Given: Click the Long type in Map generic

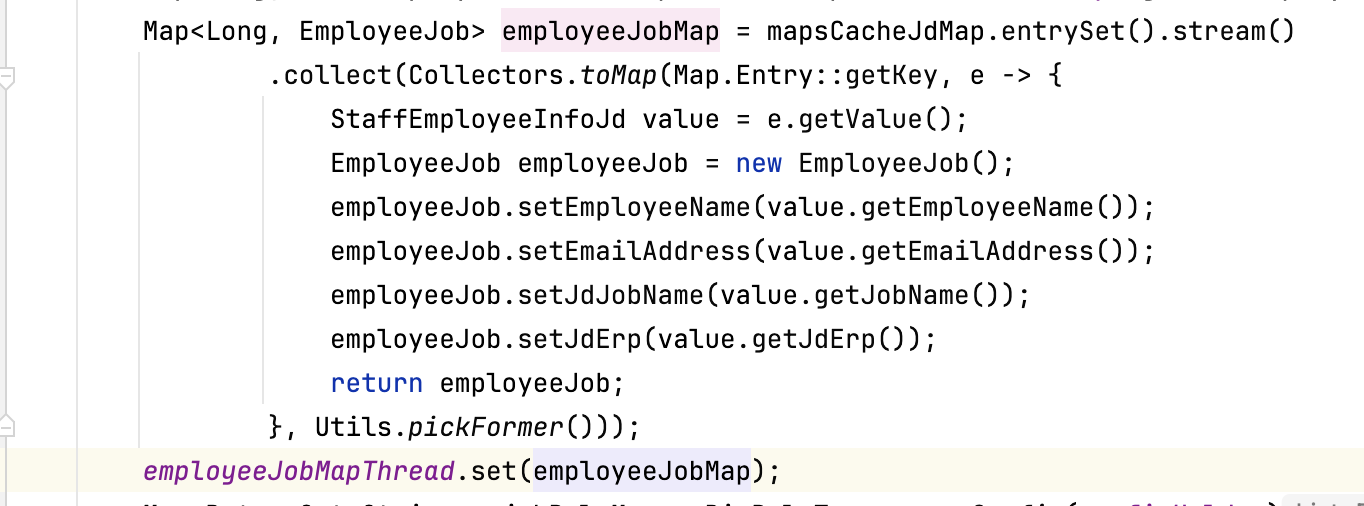Looking at the screenshot, I should tap(237, 32).
